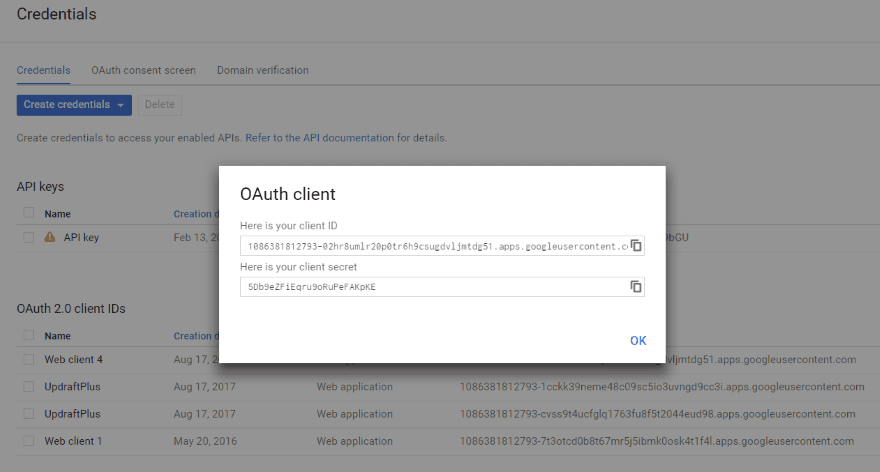Tick the Web client 1 checkbox
The image size is (880, 472).
[29, 441]
